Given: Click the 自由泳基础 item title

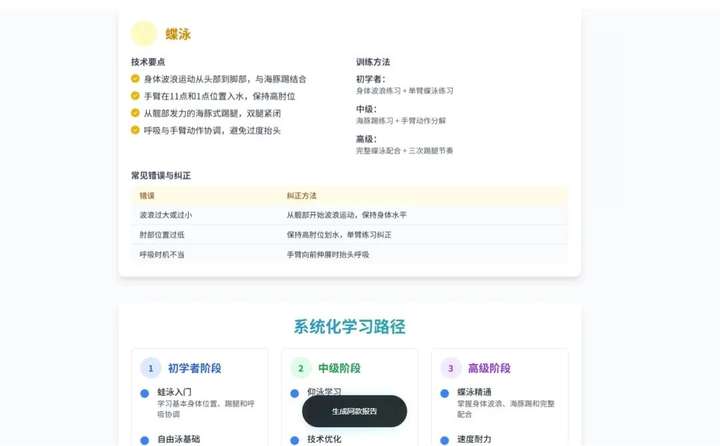Looking at the screenshot, I should click(179, 439).
